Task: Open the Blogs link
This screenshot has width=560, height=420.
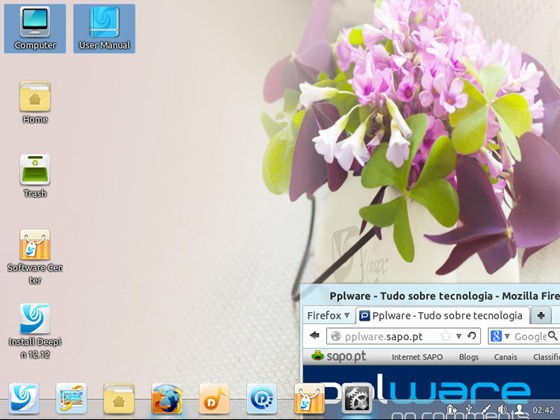Action: coord(469,357)
